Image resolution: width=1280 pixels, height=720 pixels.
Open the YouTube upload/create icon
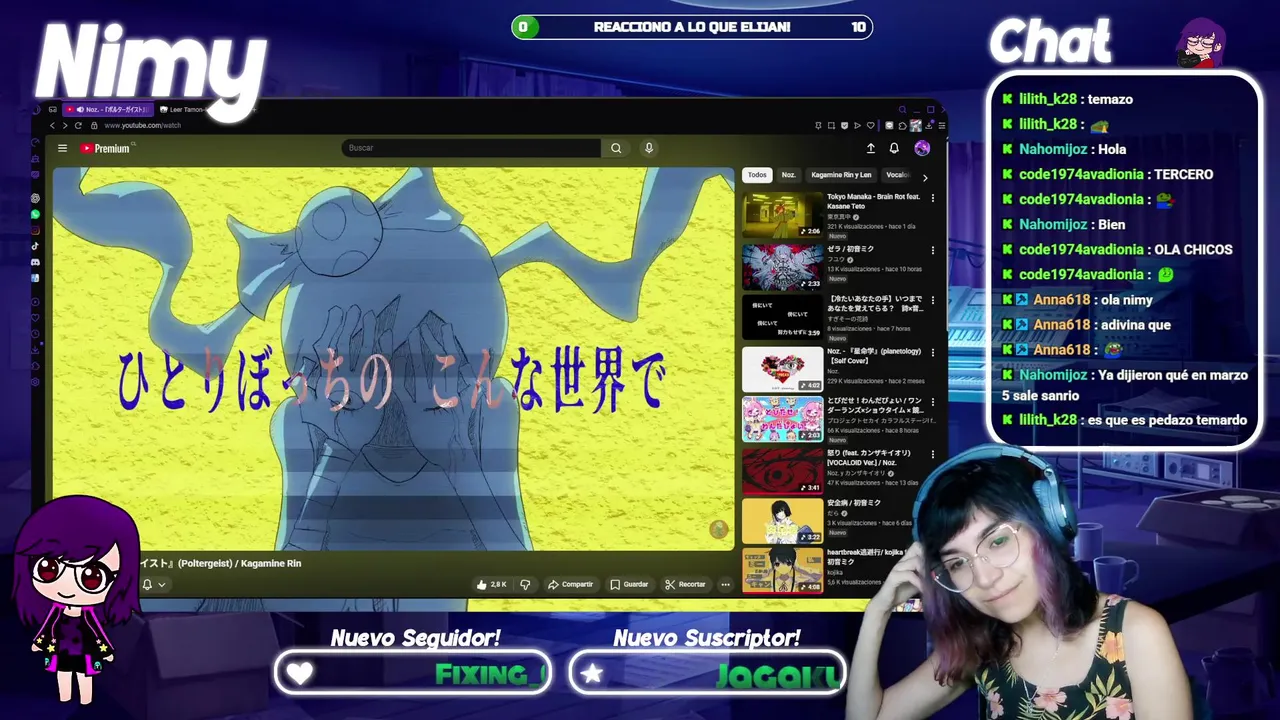pos(870,148)
